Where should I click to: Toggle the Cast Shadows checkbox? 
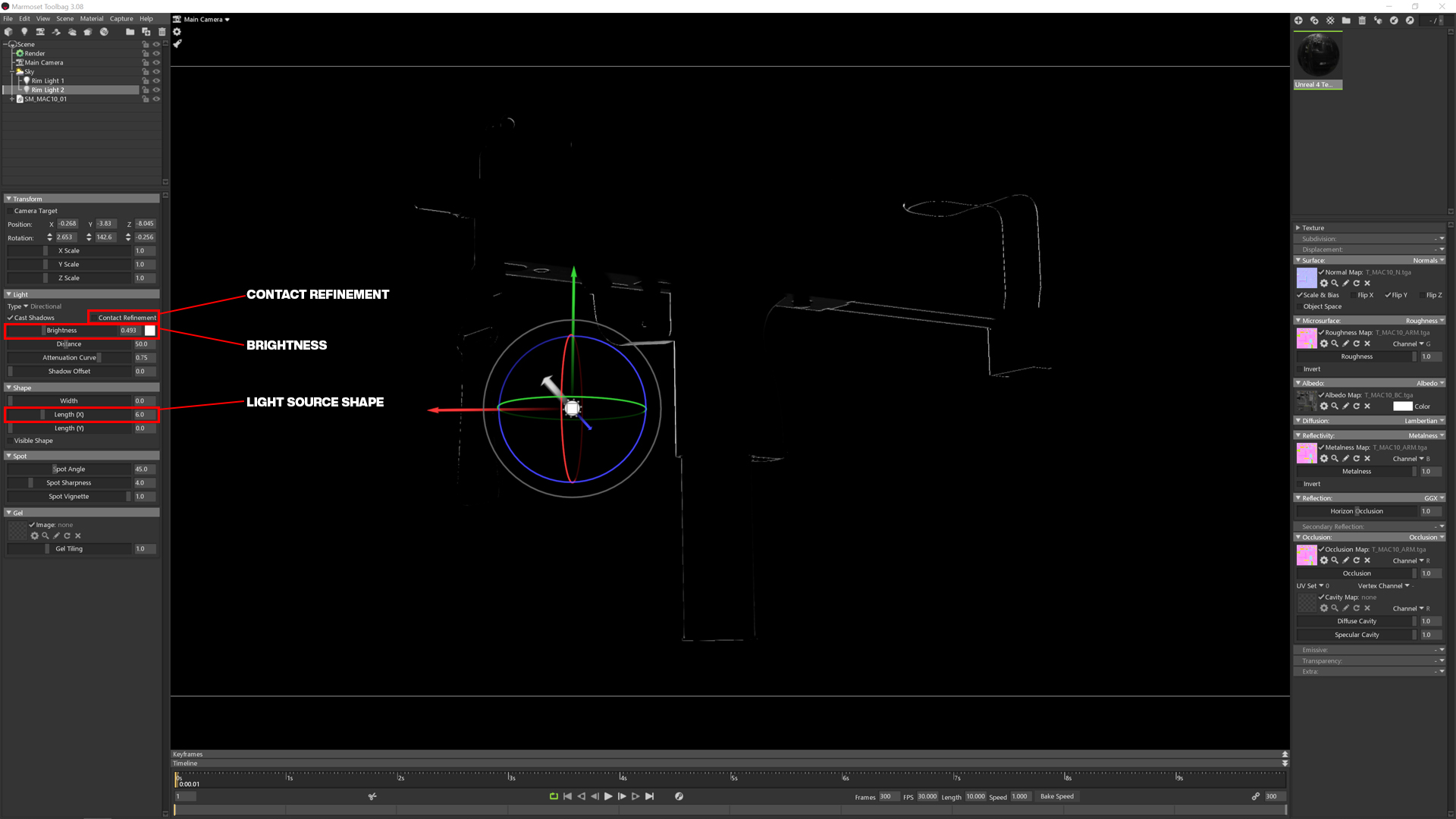pos(11,318)
